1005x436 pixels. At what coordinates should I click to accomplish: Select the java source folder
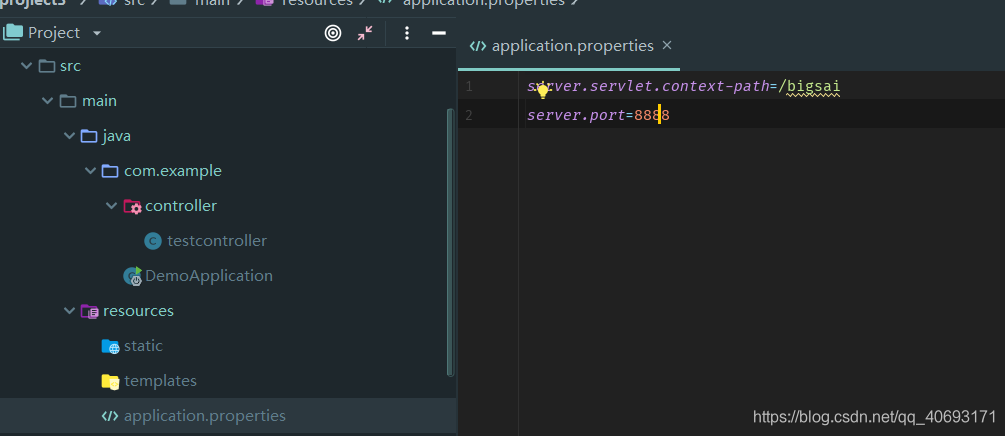coord(117,136)
